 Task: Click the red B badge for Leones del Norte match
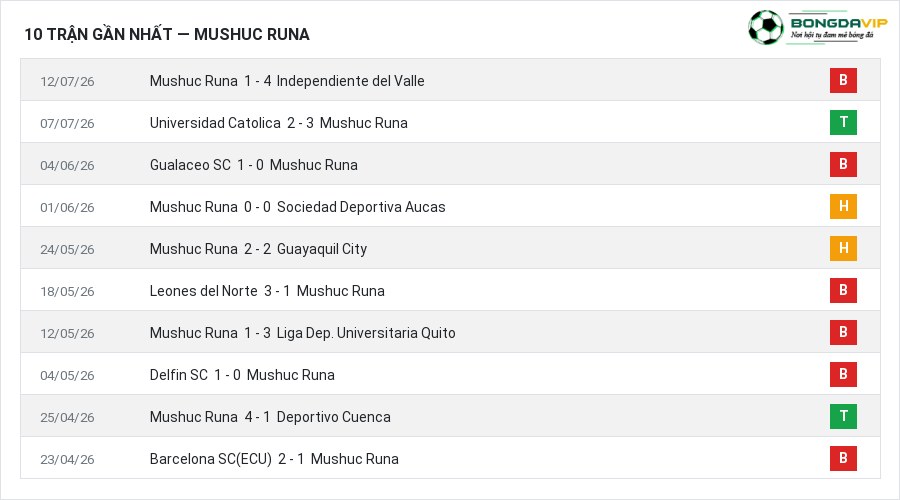[x=843, y=290]
